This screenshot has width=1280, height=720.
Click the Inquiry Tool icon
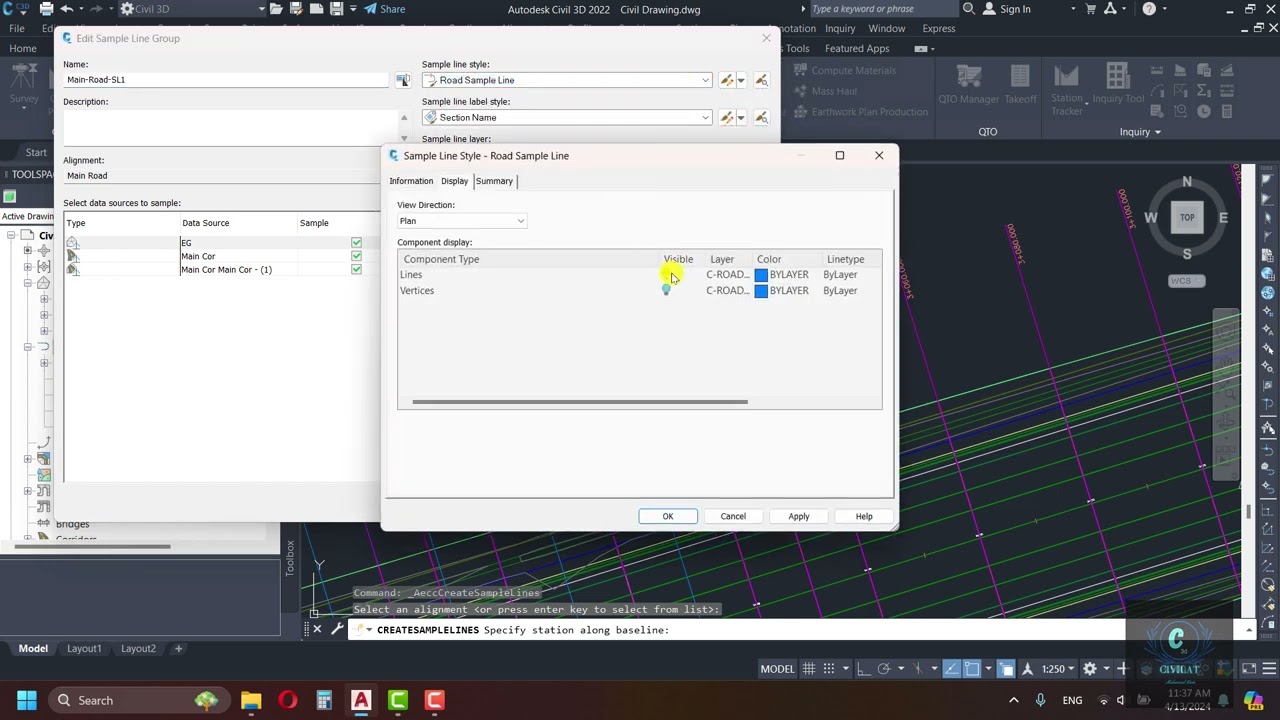(1118, 84)
